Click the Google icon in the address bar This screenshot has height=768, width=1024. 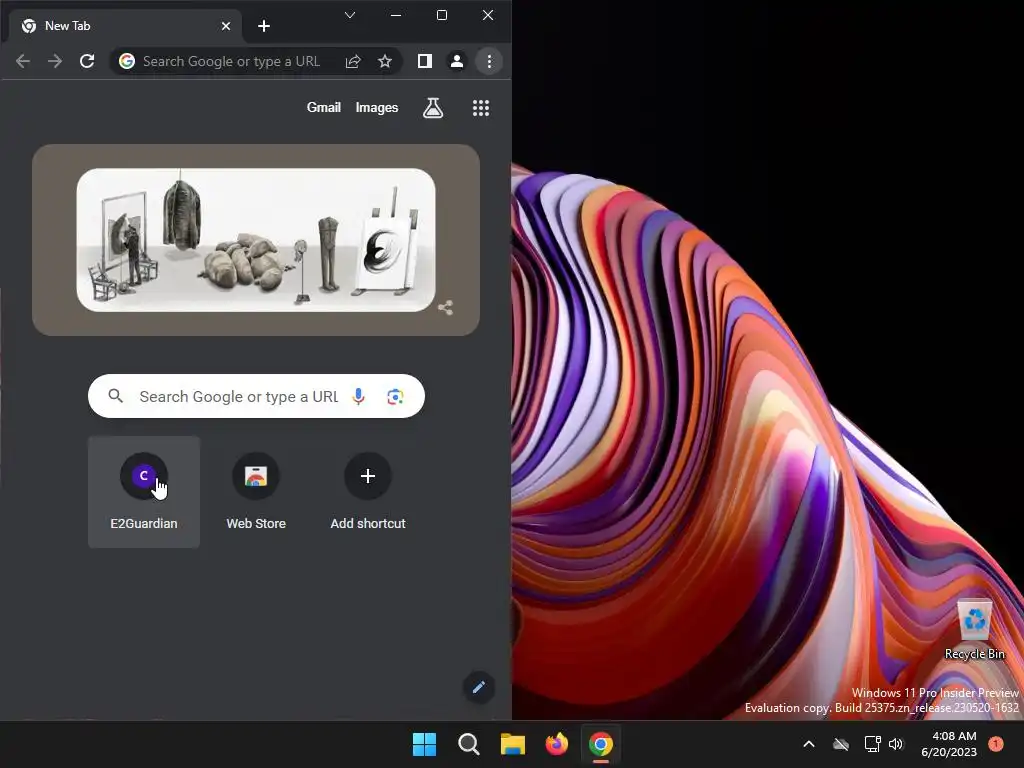click(127, 61)
